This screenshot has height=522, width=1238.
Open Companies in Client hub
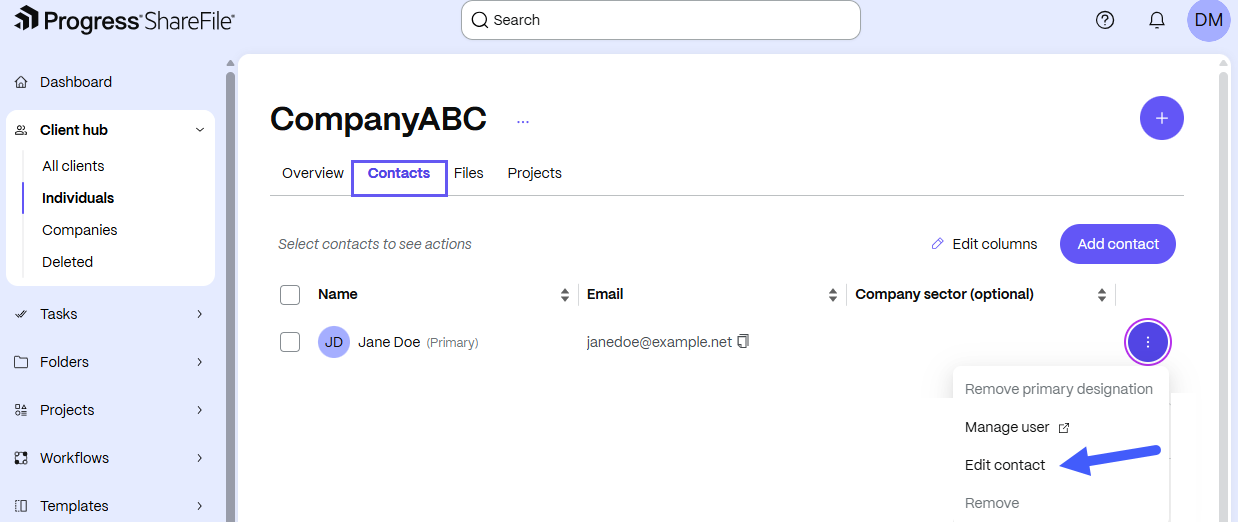80,230
